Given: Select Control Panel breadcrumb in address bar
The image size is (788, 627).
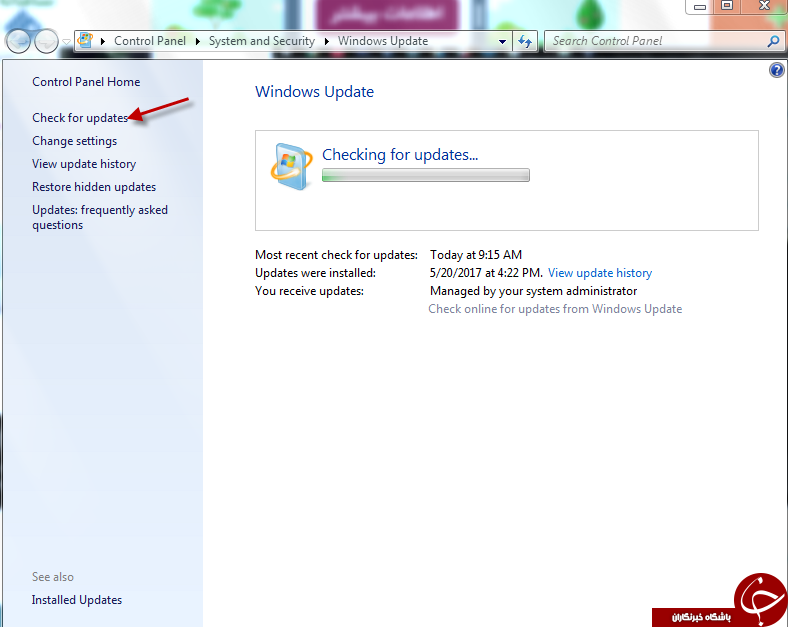Looking at the screenshot, I should [150, 41].
